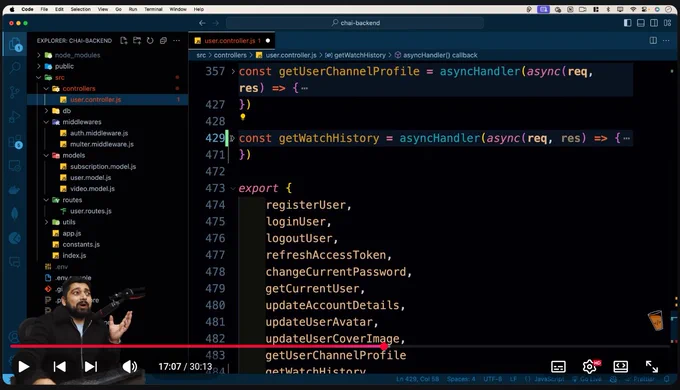Click New Folder icon in Explorer header
Image resolution: width=680 pixels, height=390 pixels.
click(x=137, y=40)
